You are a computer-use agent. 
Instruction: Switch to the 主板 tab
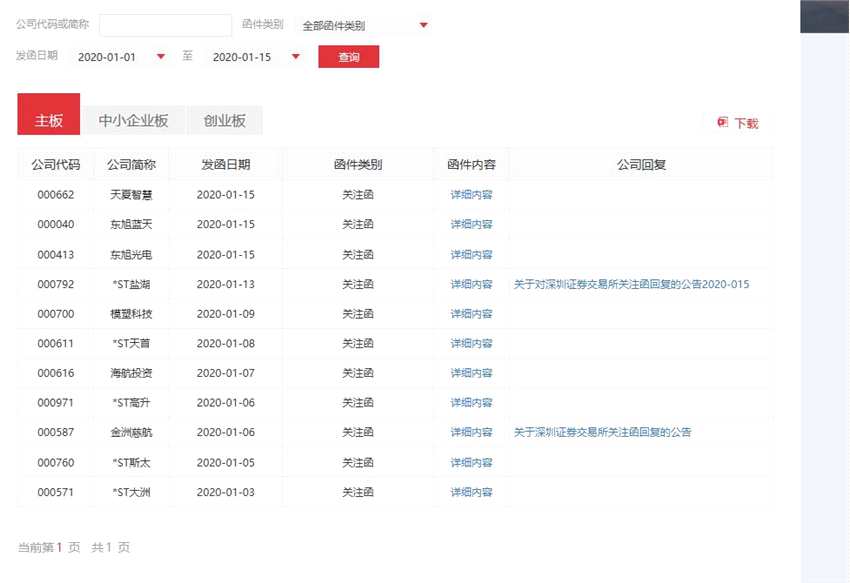click(49, 114)
